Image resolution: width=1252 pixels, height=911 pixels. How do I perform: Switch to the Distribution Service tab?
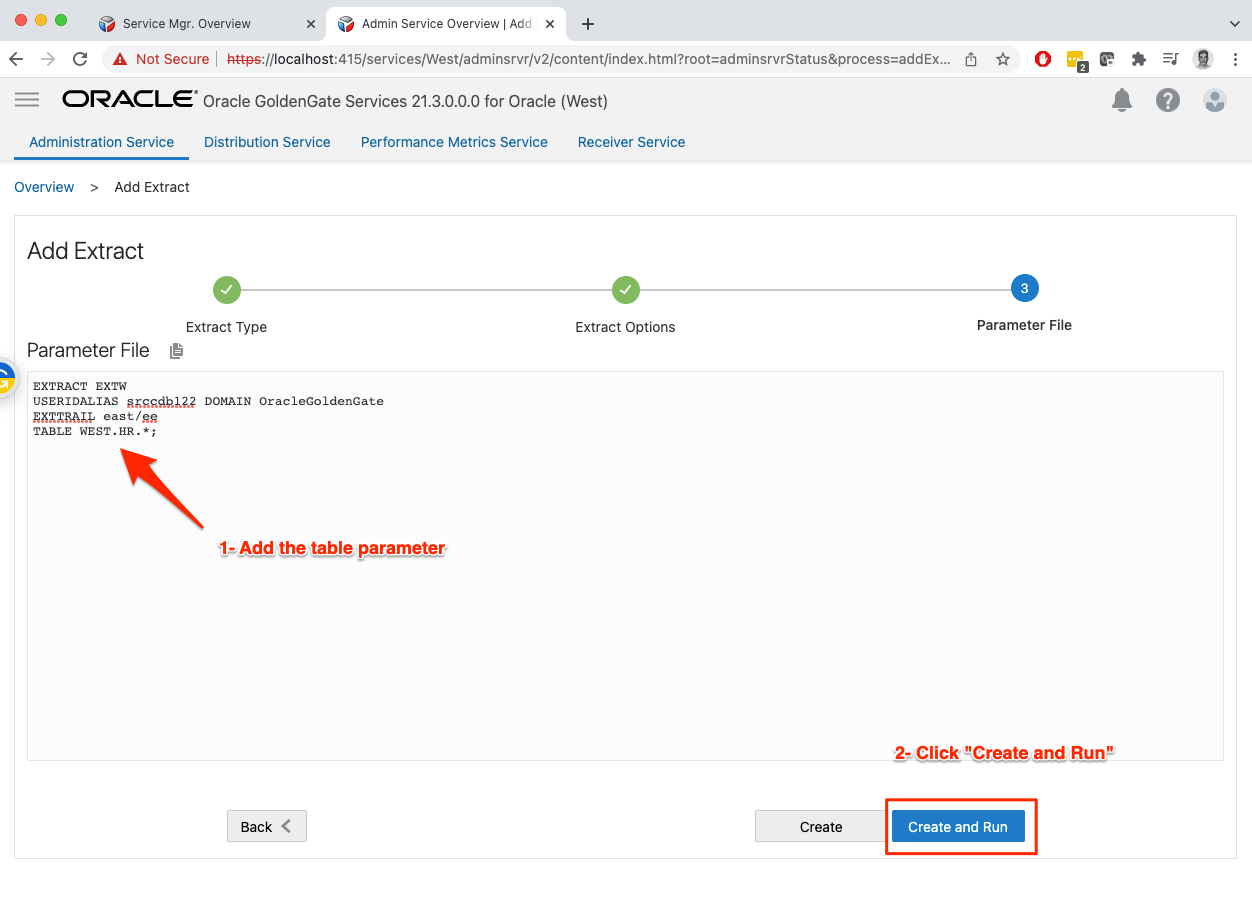coord(267,142)
